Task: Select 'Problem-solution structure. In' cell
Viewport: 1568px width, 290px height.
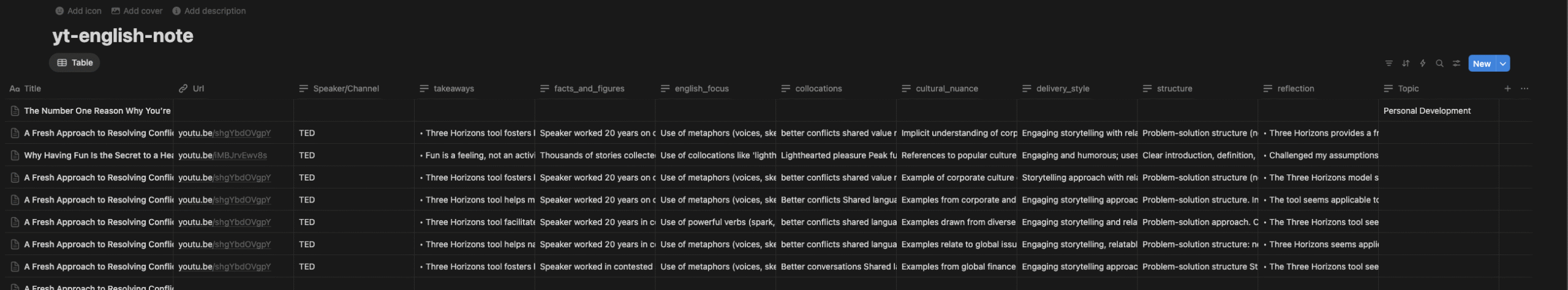Action: pos(1197,200)
